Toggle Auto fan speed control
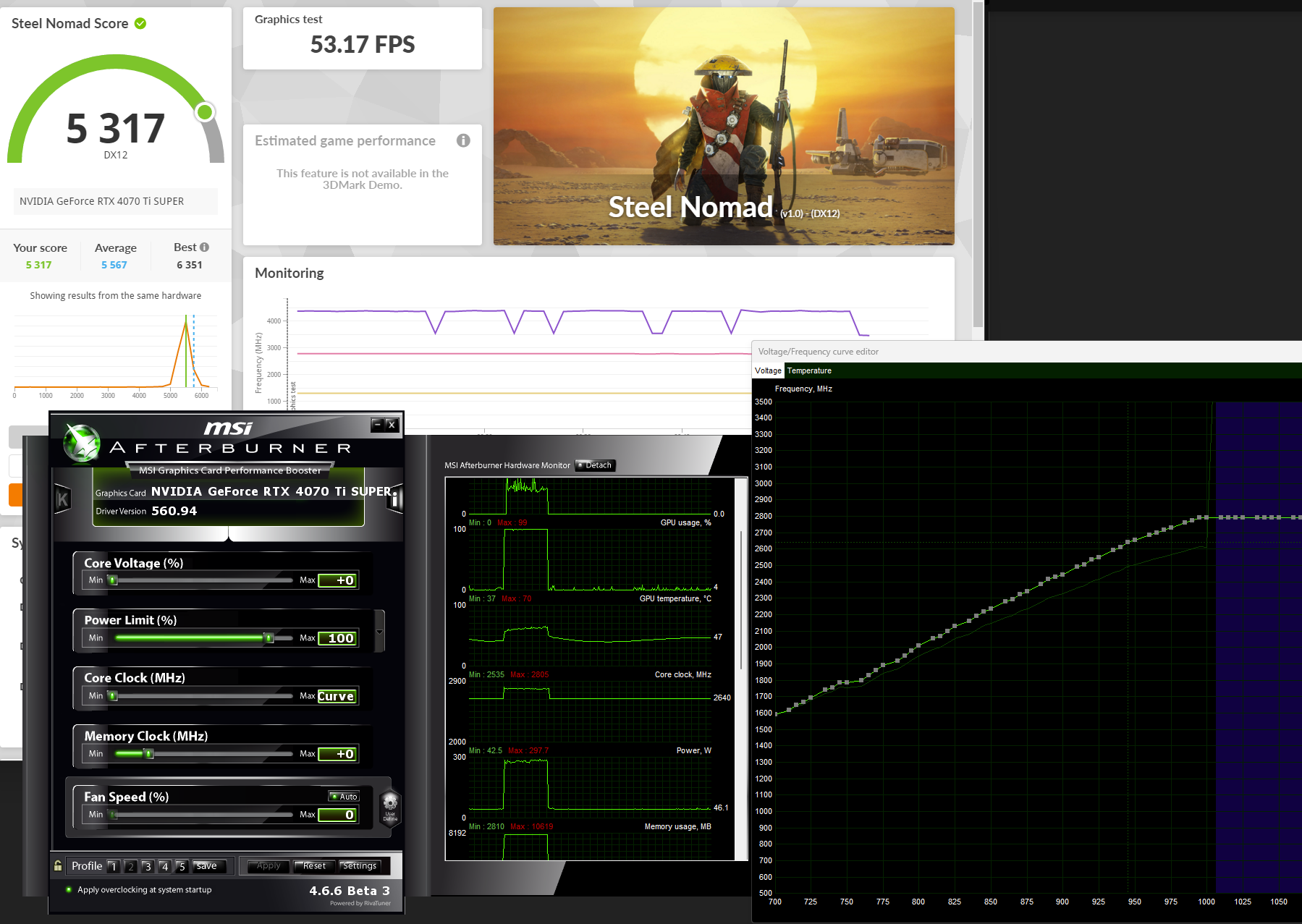The height and width of the screenshot is (924, 1302). (x=344, y=797)
